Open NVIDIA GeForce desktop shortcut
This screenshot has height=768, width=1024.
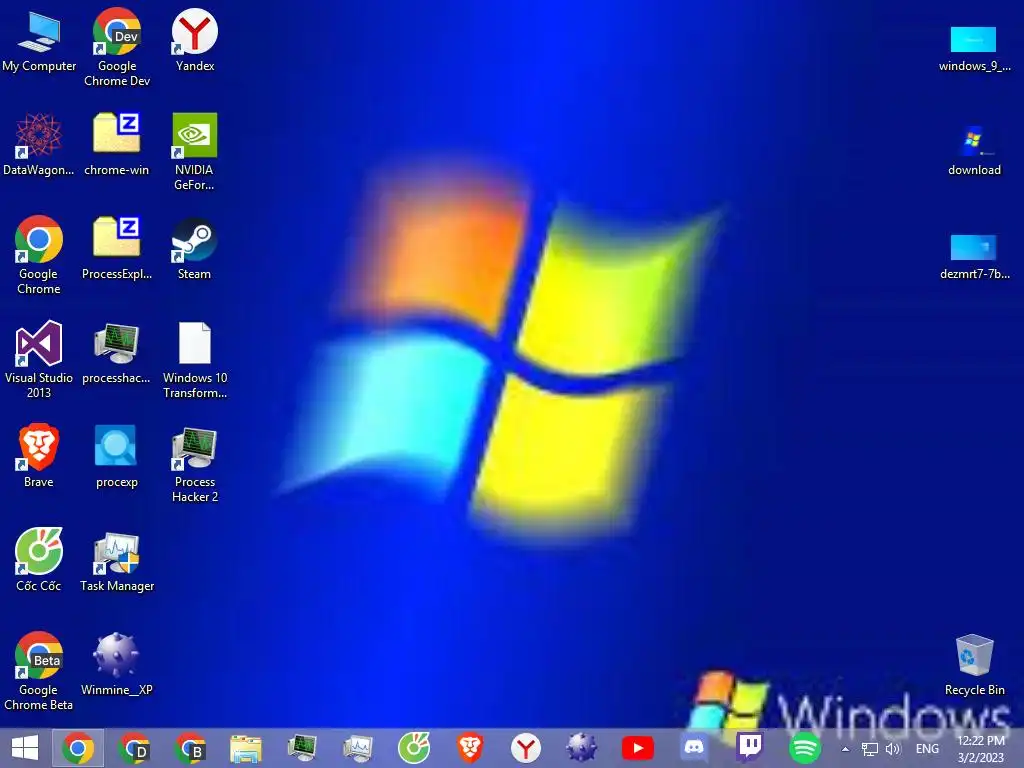click(x=195, y=152)
